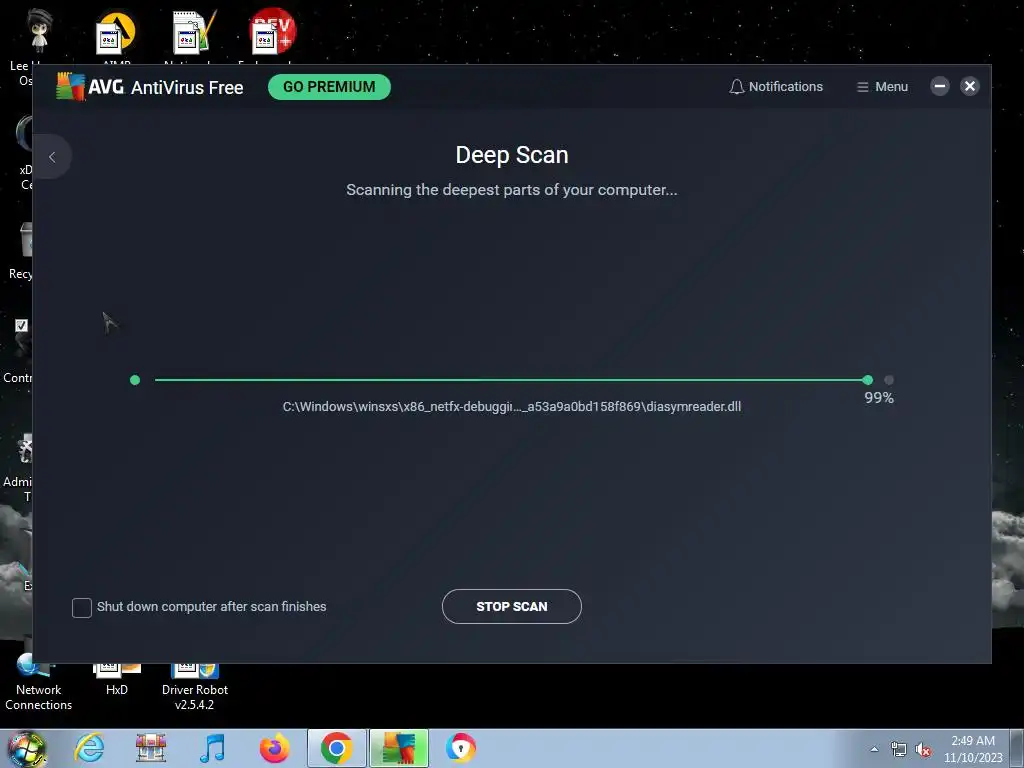Open AVG Notifications bell

(x=776, y=86)
